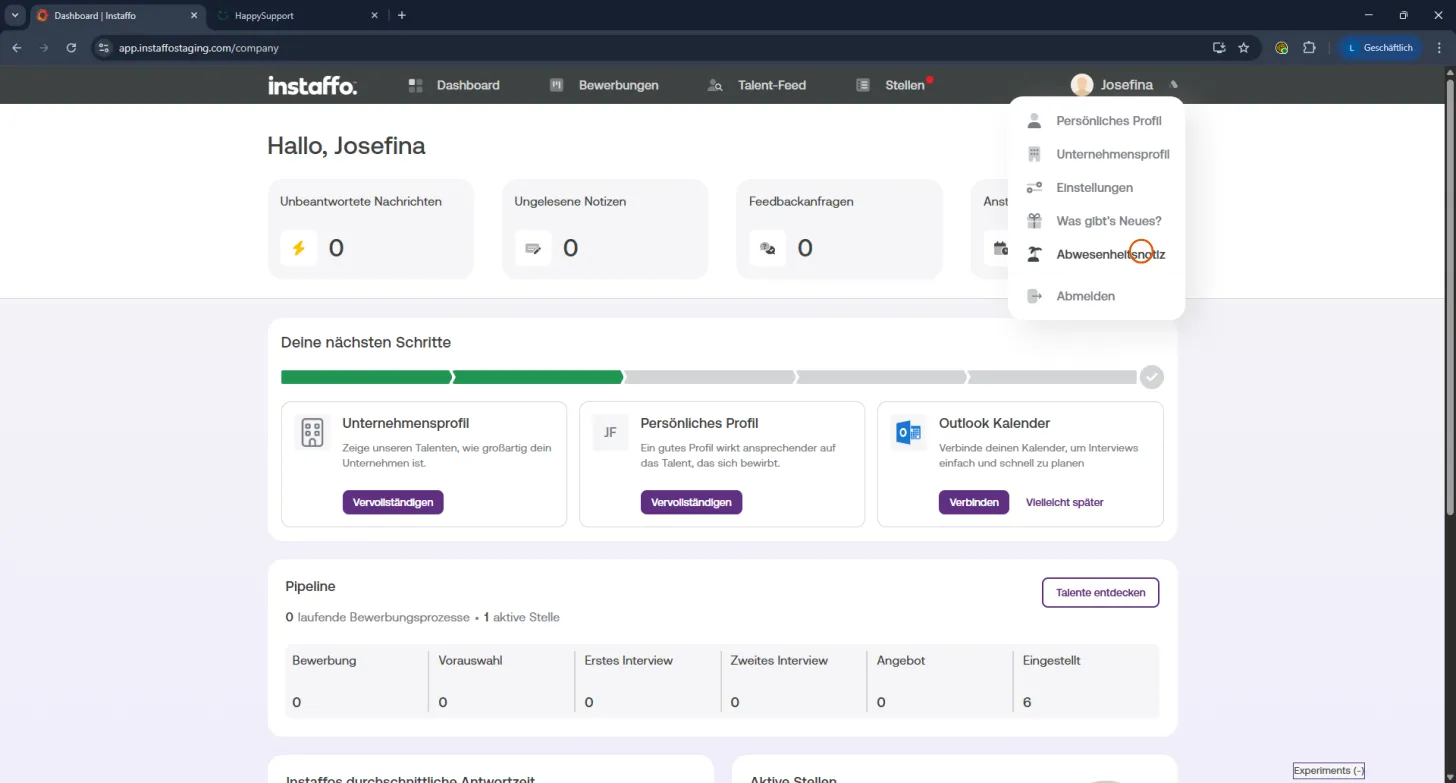The height and width of the screenshot is (783, 1456).
Task: Click the Talente entdecken button
Action: point(1100,592)
